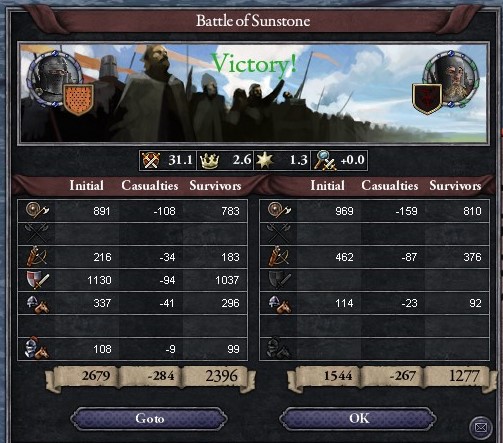Click the right commander's portrait
The image size is (503, 443).
(451, 78)
